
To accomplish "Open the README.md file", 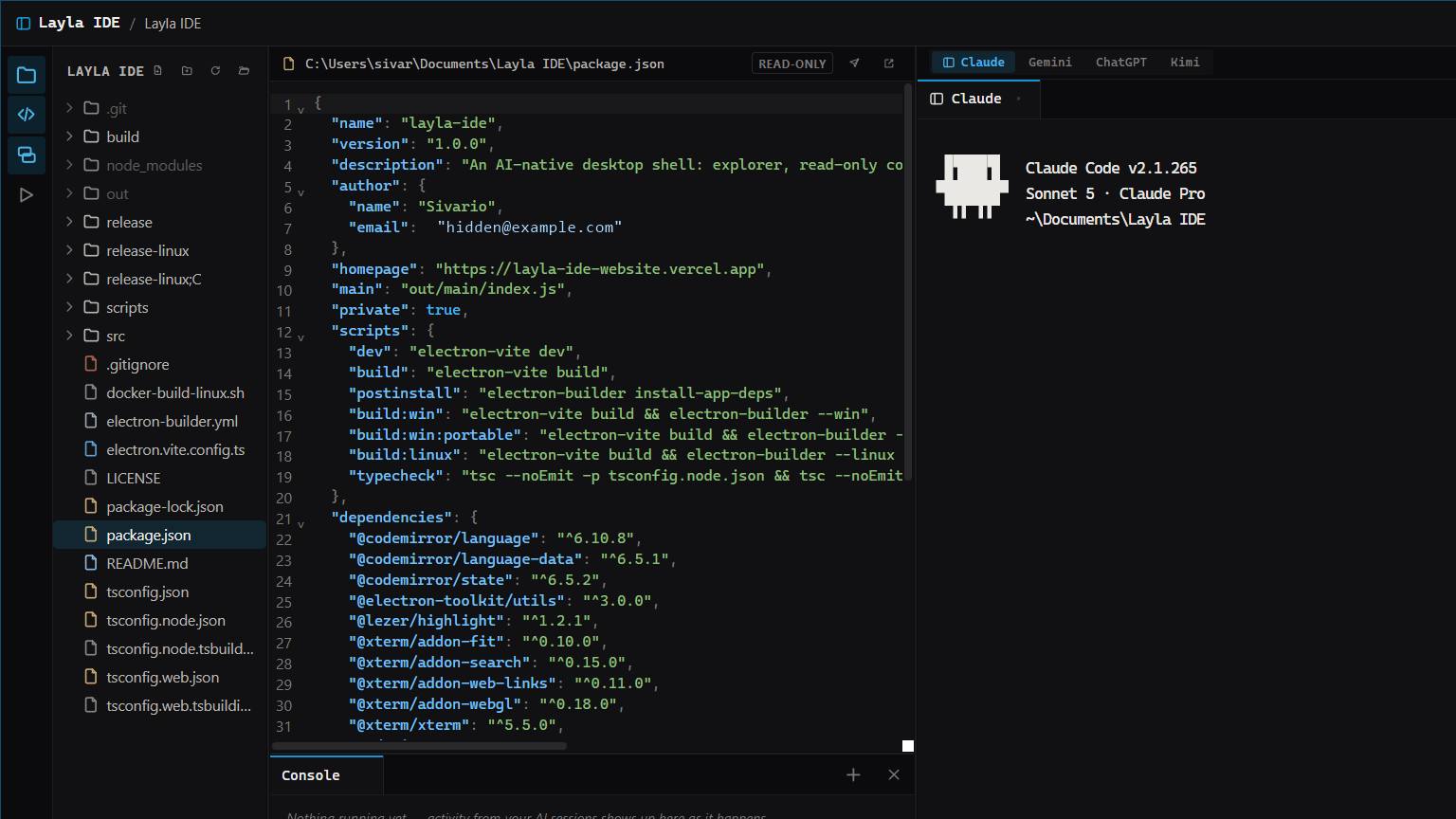I will (159, 563).
